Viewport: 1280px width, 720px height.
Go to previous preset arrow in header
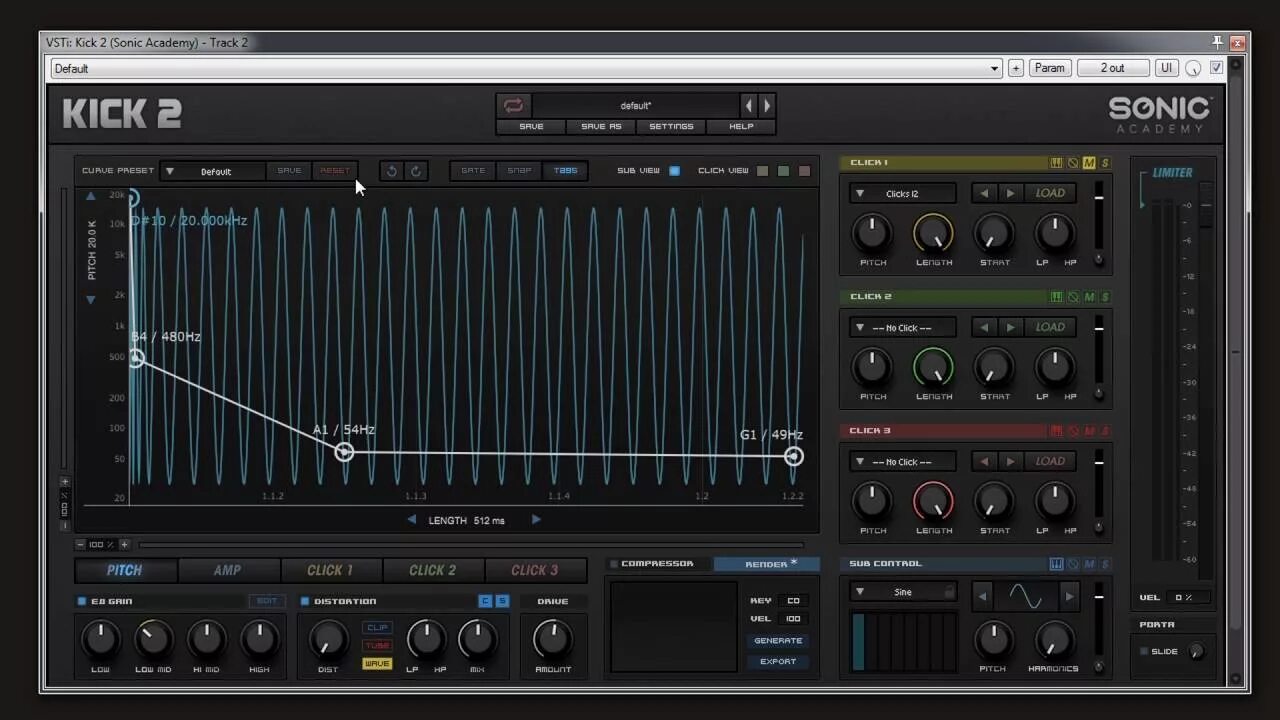(x=749, y=106)
